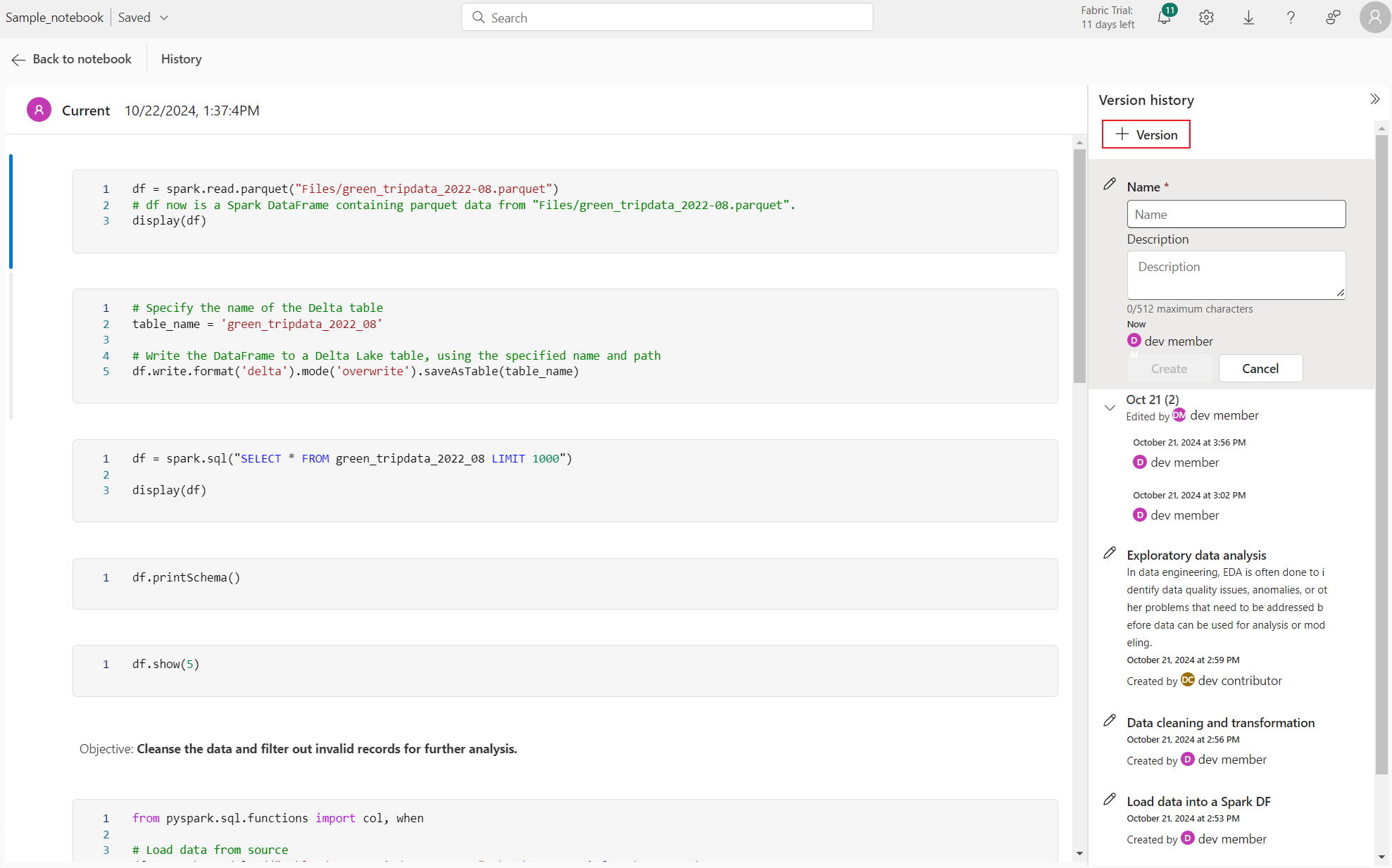Viewport: 1392px width, 868px height.
Task: Click the share/people icon in toolbar
Action: (x=1332, y=18)
